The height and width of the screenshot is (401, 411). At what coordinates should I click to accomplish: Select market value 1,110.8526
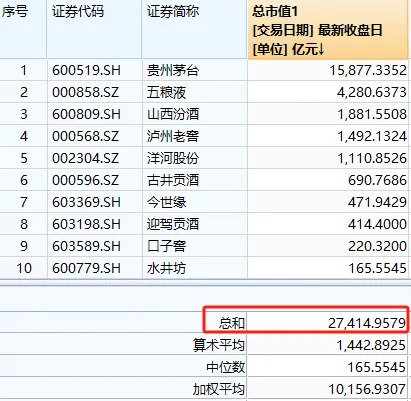[x=372, y=158]
